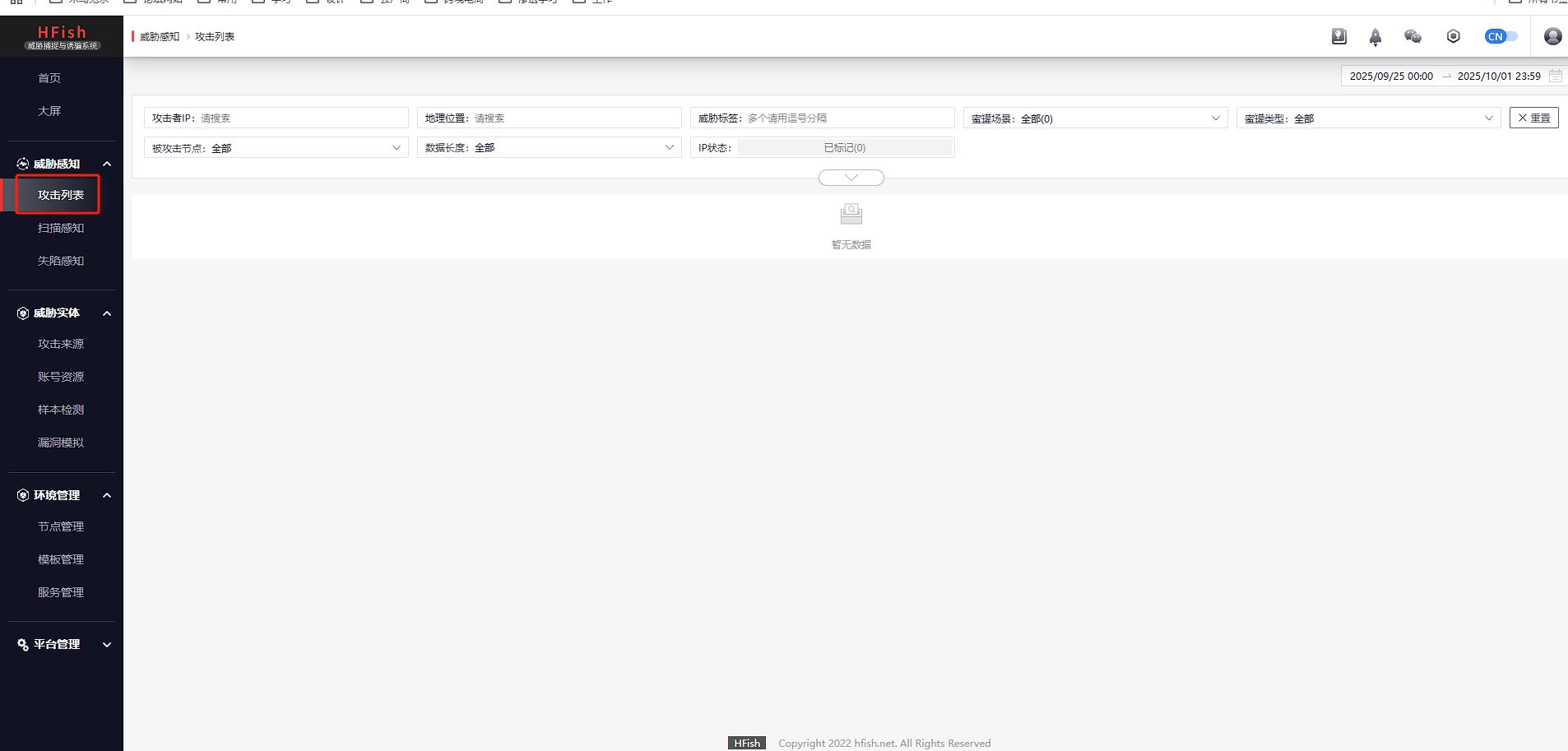The height and width of the screenshot is (751, 1568).
Task: Click the rocket icon in header
Action: (x=1375, y=37)
